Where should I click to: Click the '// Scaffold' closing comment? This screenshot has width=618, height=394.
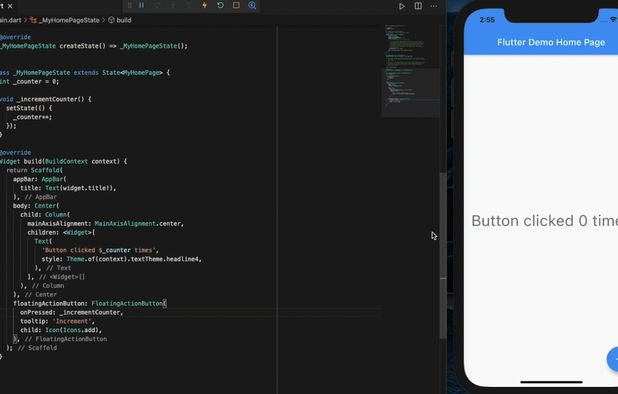coord(37,348)
